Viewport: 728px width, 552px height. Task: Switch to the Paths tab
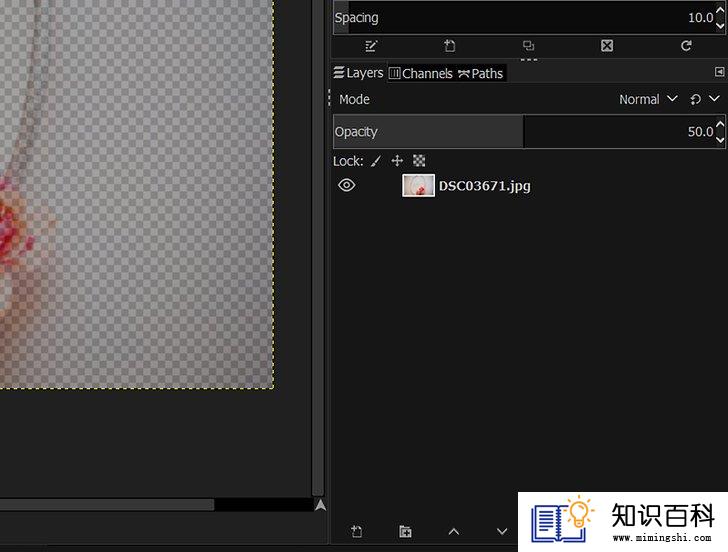pyautogui.click(x=481, y=74)
